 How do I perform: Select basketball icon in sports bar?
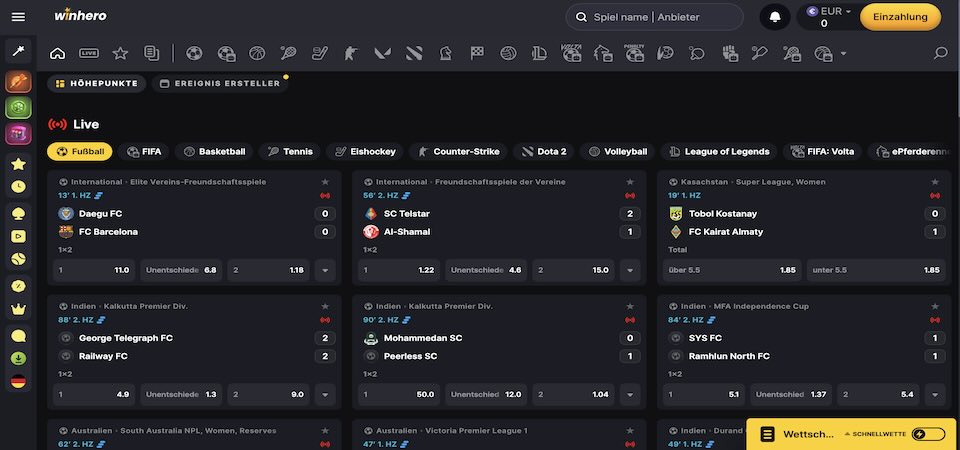(x=257, y=53)
